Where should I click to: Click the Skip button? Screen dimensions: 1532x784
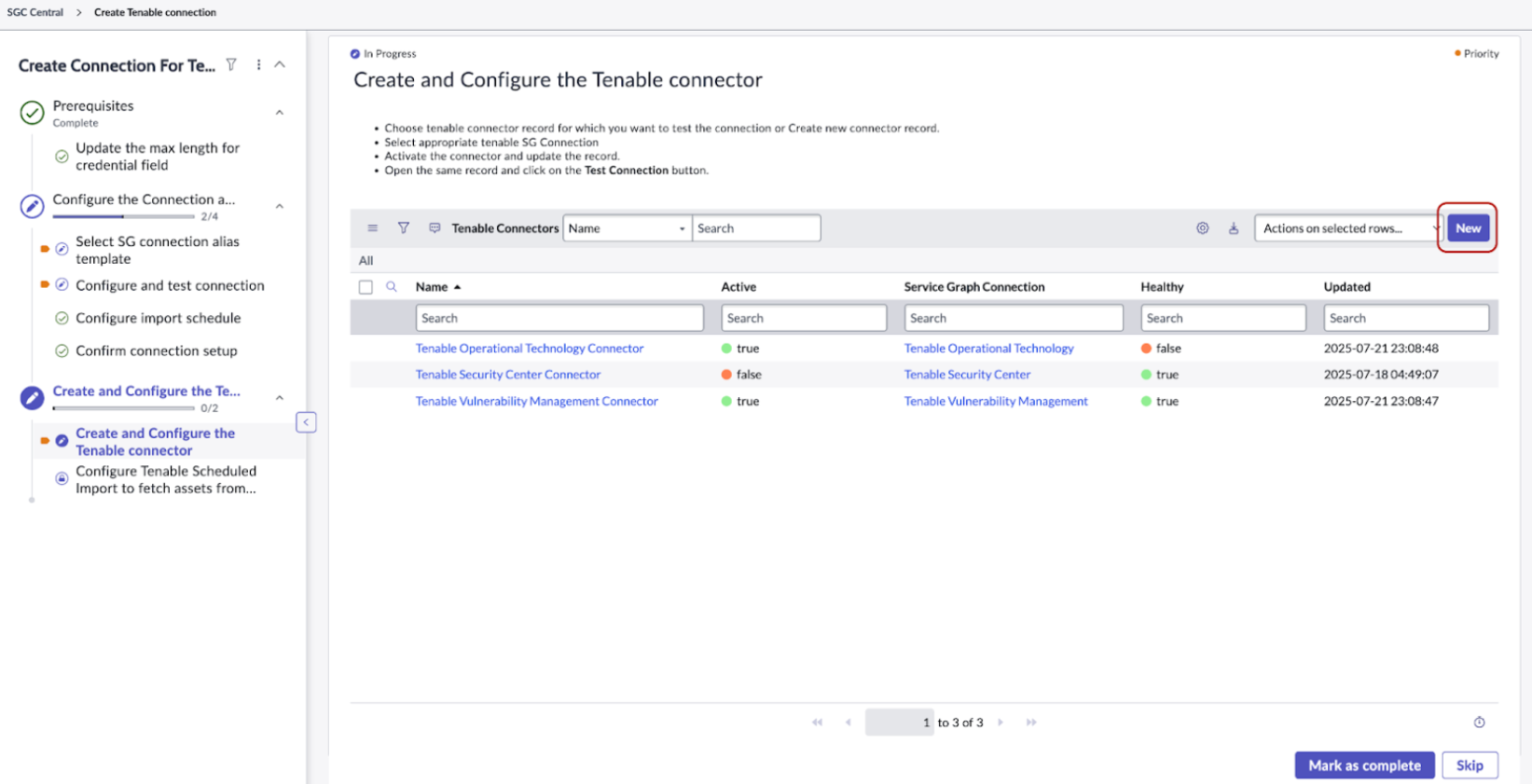[1470, 765]
